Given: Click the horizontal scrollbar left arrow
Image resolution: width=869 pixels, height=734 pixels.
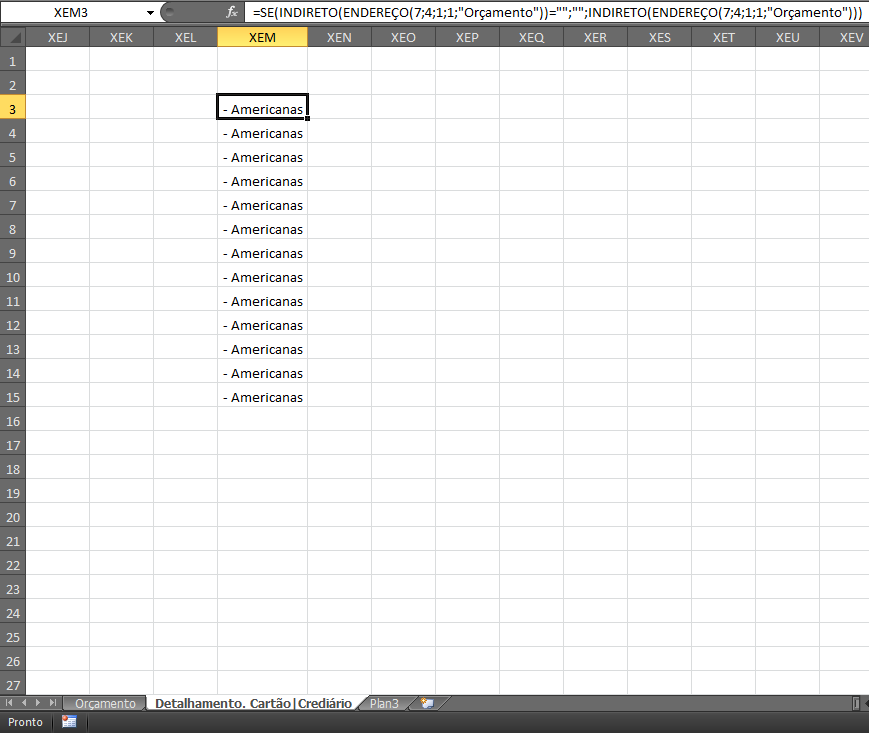Looking at the screenshot, I should (866, 703).
